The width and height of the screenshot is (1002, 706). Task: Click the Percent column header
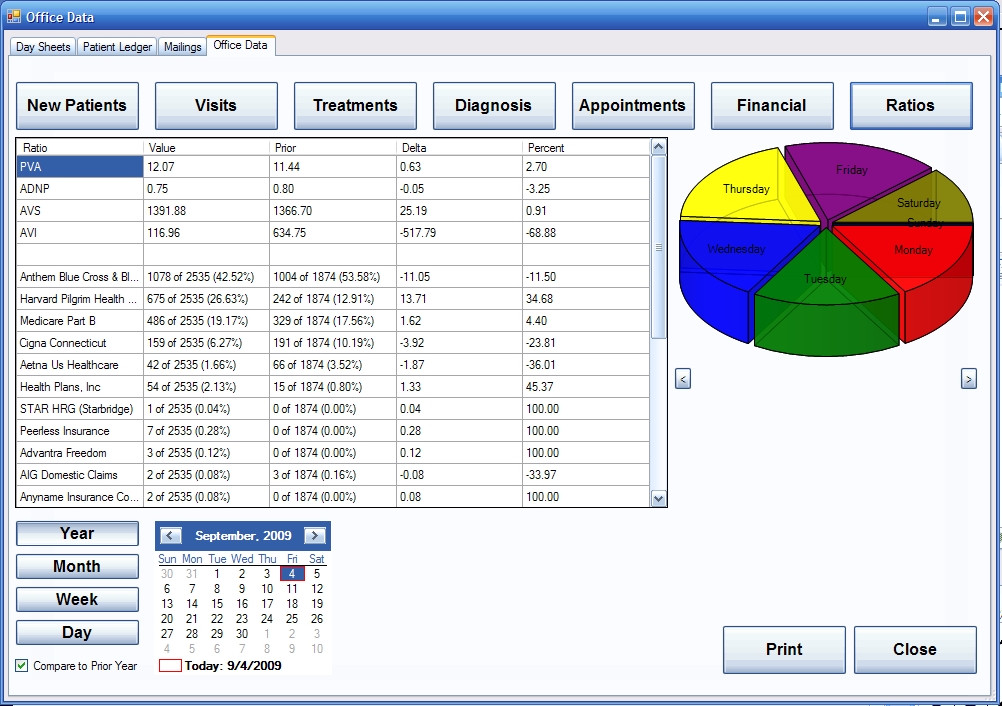585,148
